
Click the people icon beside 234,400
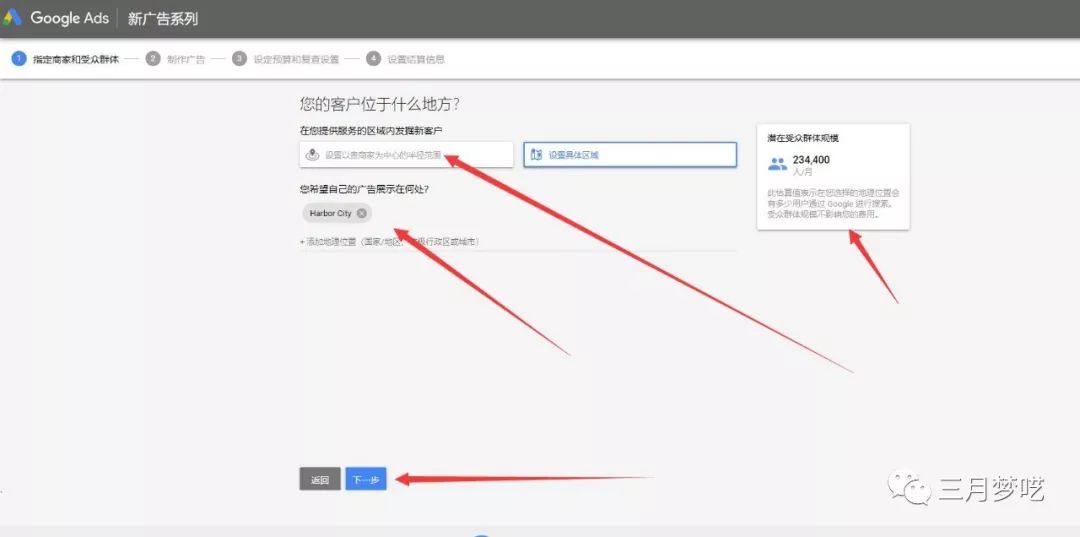pyautogui.click(x=778, y=165)
